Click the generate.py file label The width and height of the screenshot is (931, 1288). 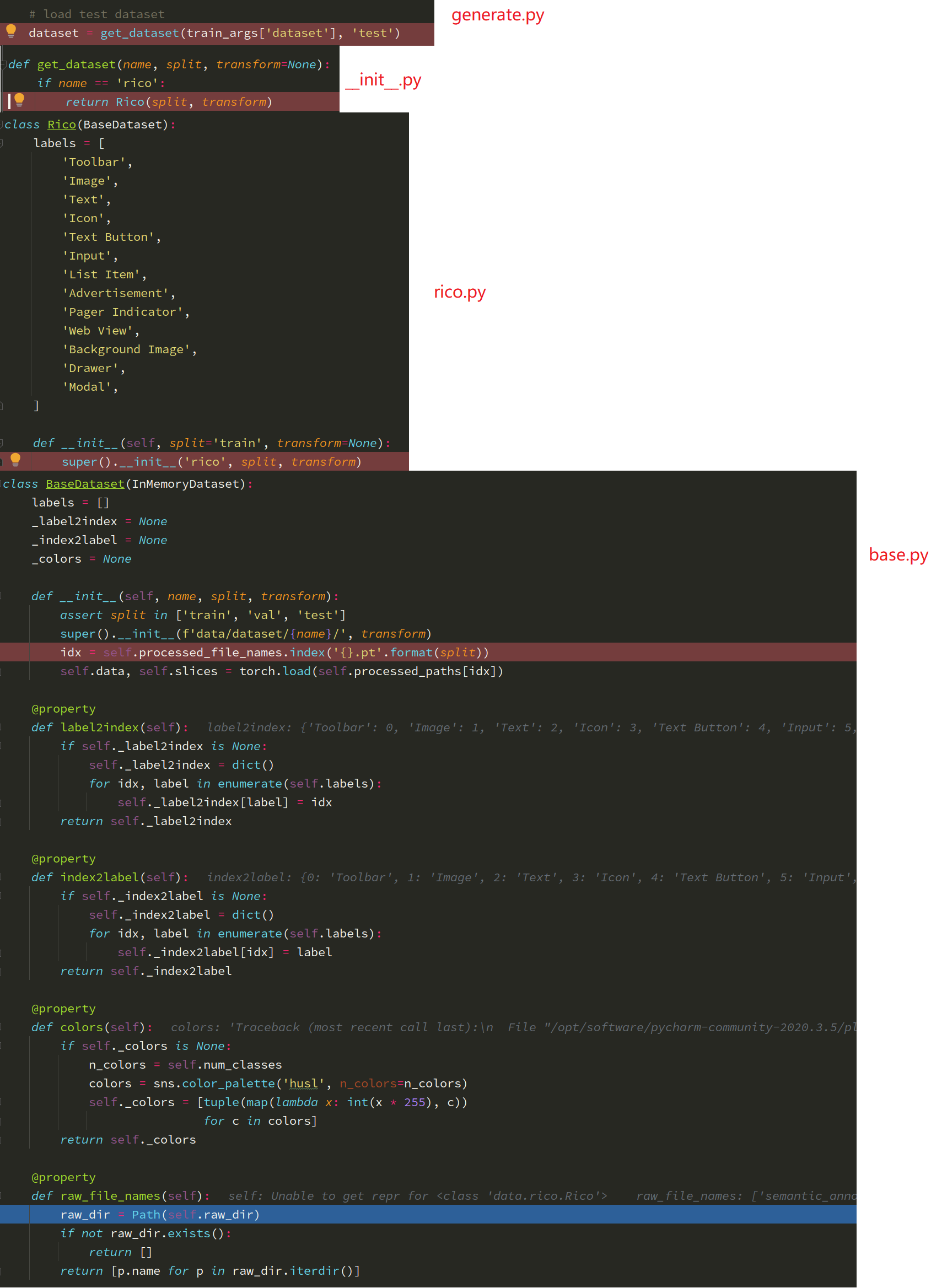pos(497,15)
